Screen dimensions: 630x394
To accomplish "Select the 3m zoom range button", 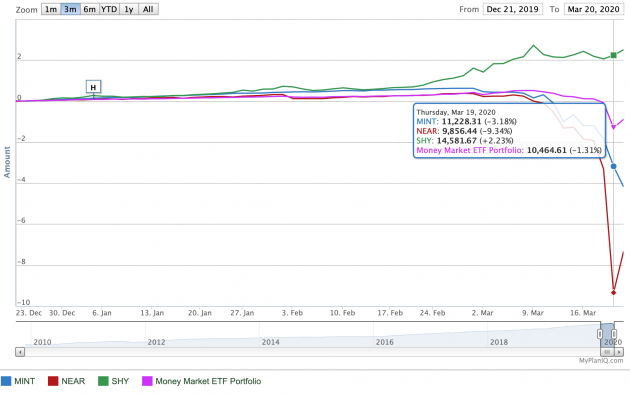I will 70,9.
